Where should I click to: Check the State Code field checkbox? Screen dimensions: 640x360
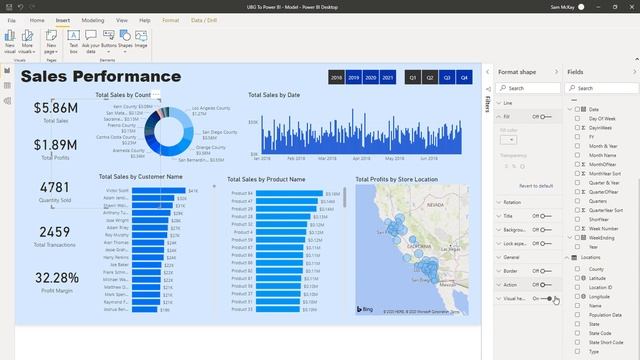[577, 333]
